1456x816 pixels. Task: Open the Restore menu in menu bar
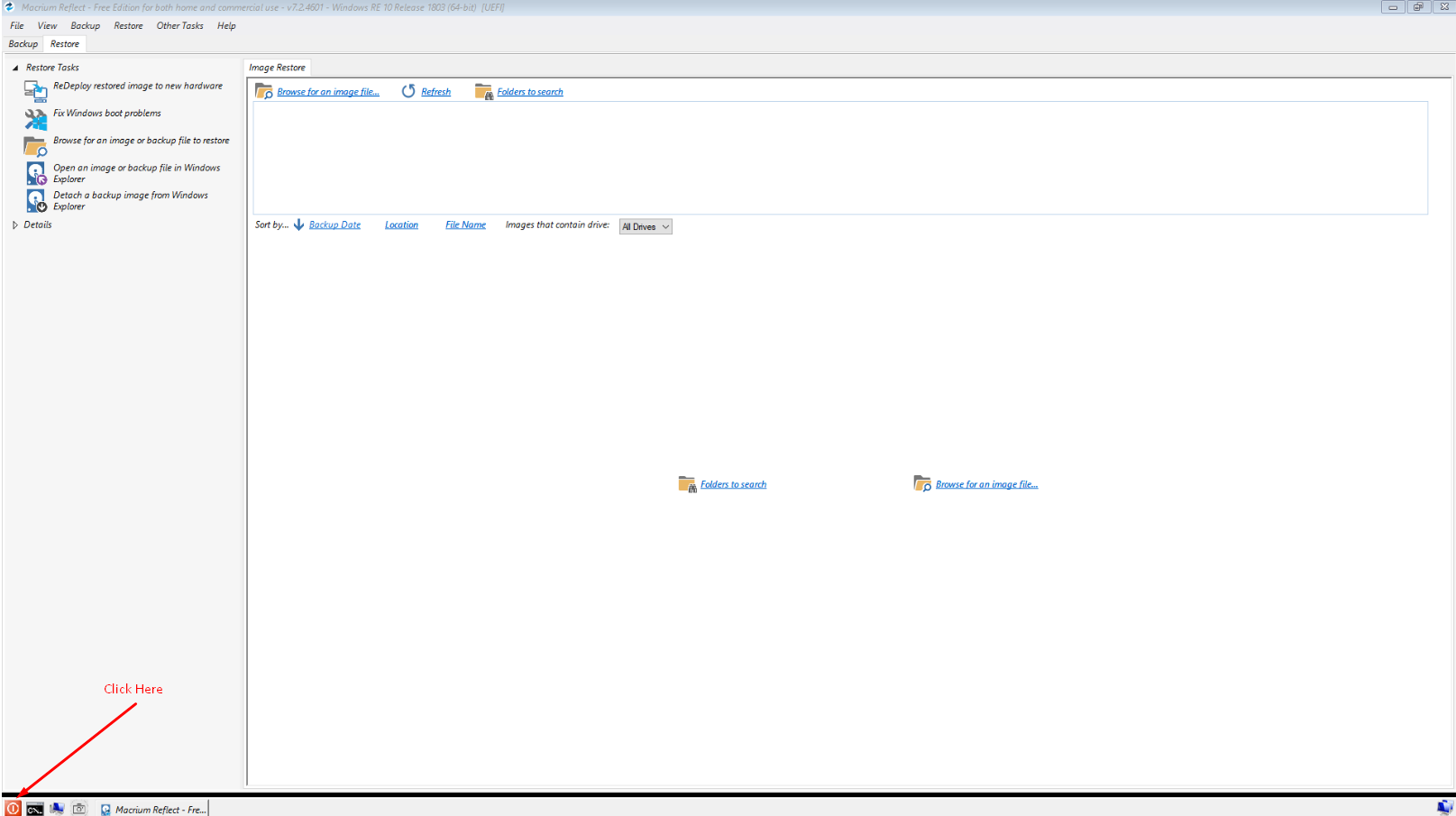[x=128, y=25]
